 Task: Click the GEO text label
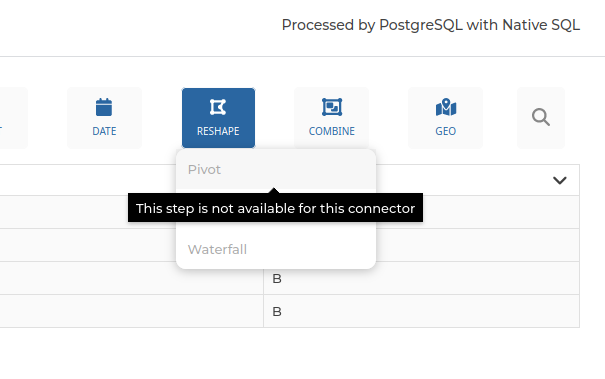click(x=446, y=131)
